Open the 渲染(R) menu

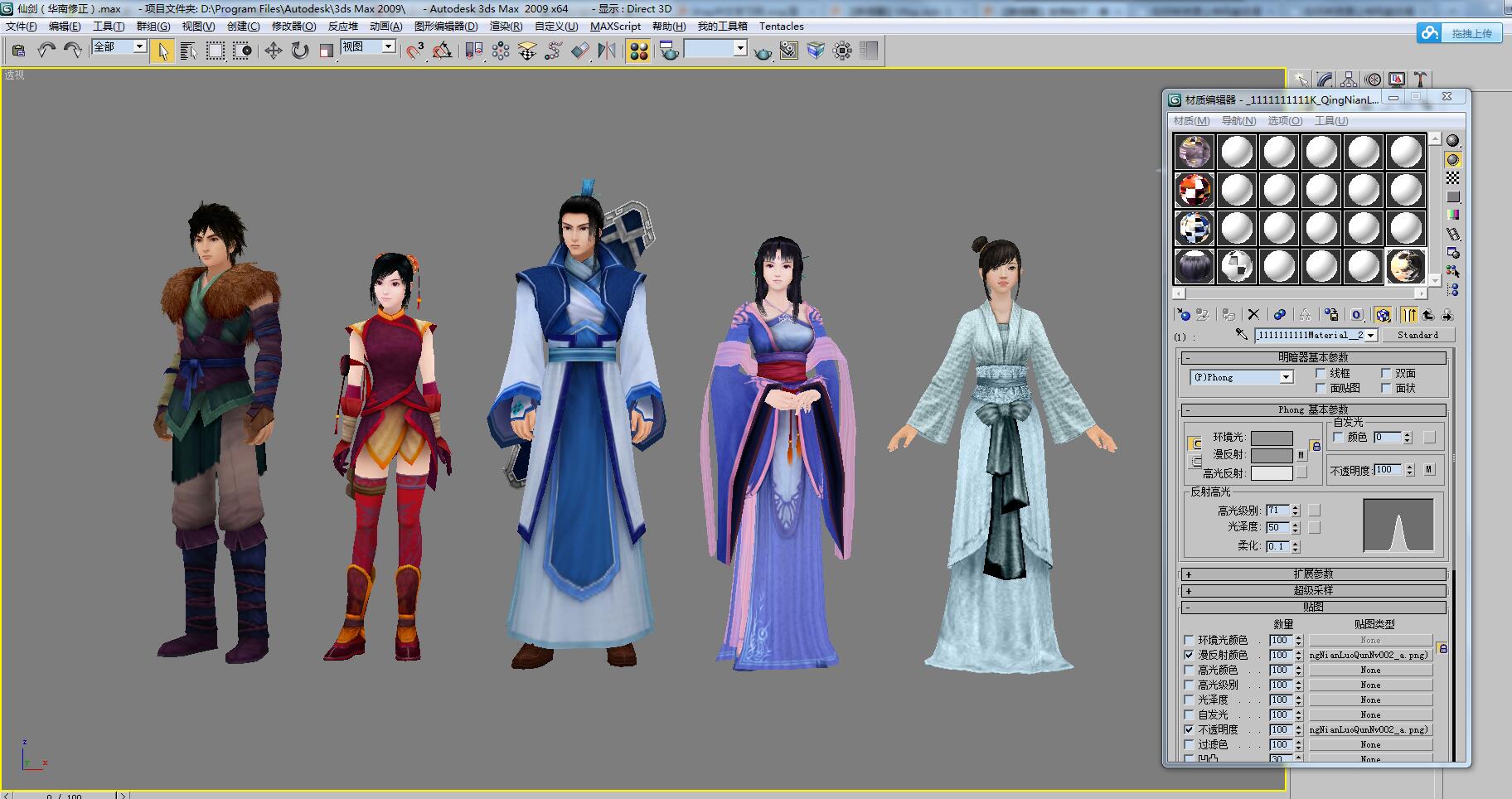[x=506, y=27]
